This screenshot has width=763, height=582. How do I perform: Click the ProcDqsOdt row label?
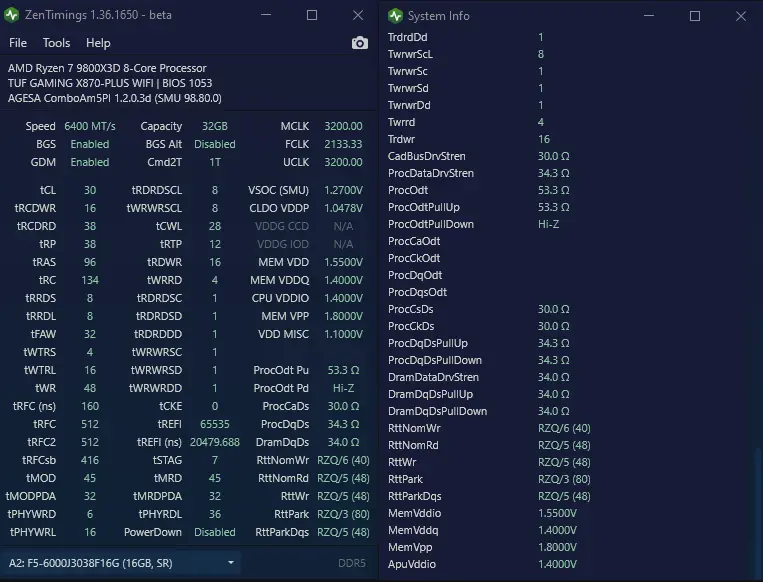tap(417, 292)
